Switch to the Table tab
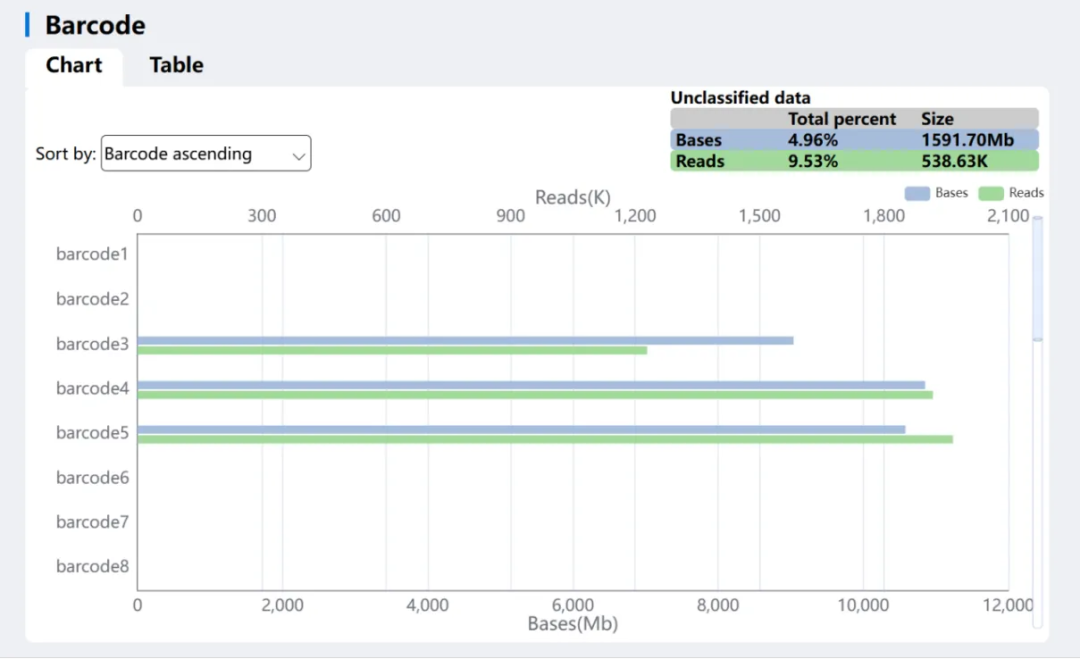The width and height of the screenshot is (1080, 659). coord(176,65)
